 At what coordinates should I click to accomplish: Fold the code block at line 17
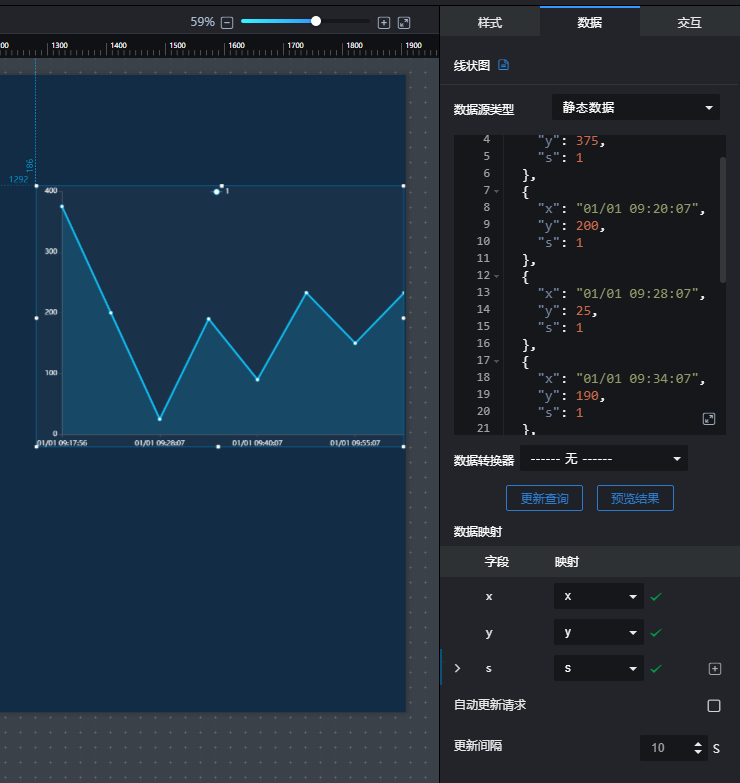pyautogui.click(x=496, y=361)
